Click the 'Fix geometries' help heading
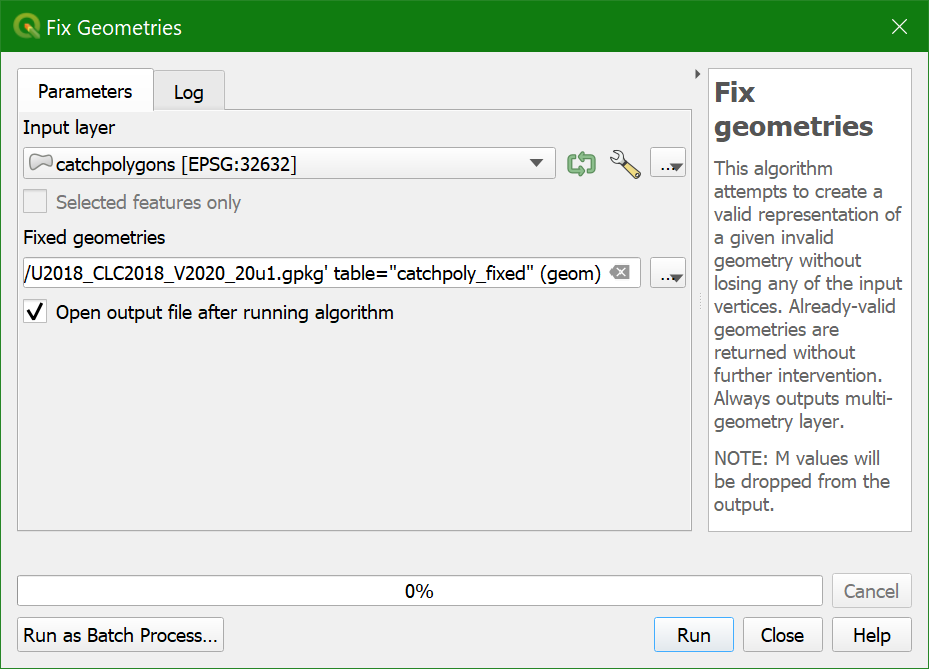The height and width of the screenshot is (669, 929). 793,109
